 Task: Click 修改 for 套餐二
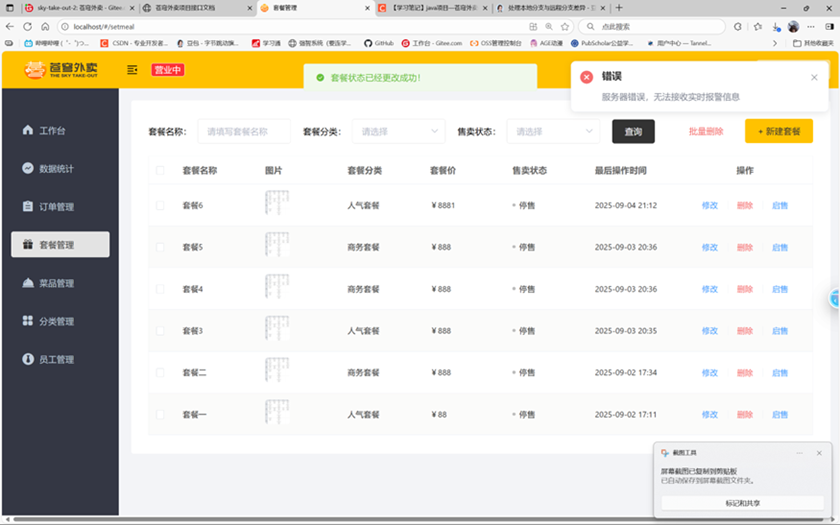pos(710,372)
